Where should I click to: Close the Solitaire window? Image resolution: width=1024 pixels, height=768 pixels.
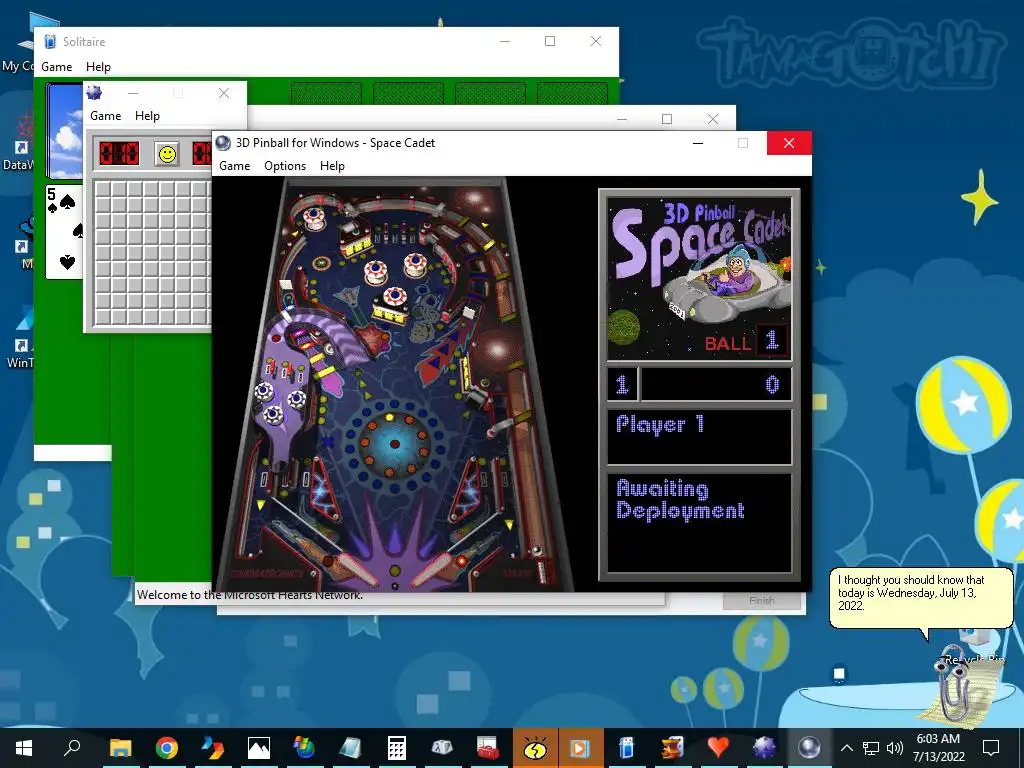pos(596,41)
